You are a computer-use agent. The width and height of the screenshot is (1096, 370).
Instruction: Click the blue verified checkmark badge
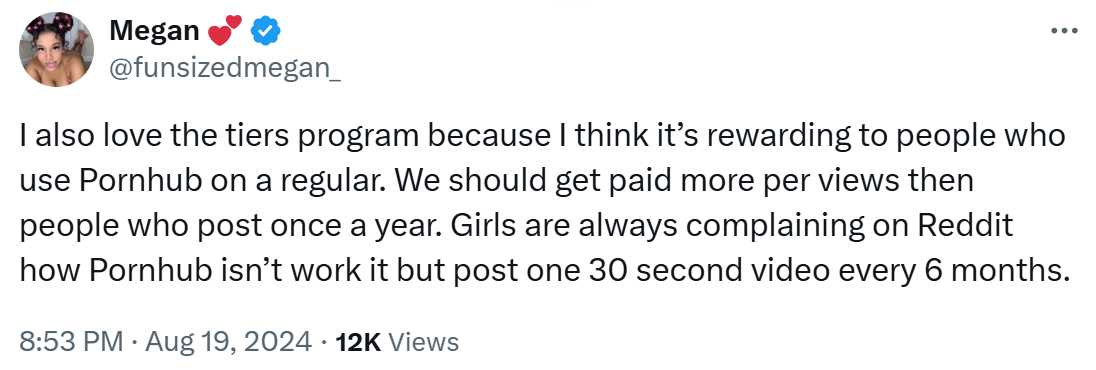[266, 31]
